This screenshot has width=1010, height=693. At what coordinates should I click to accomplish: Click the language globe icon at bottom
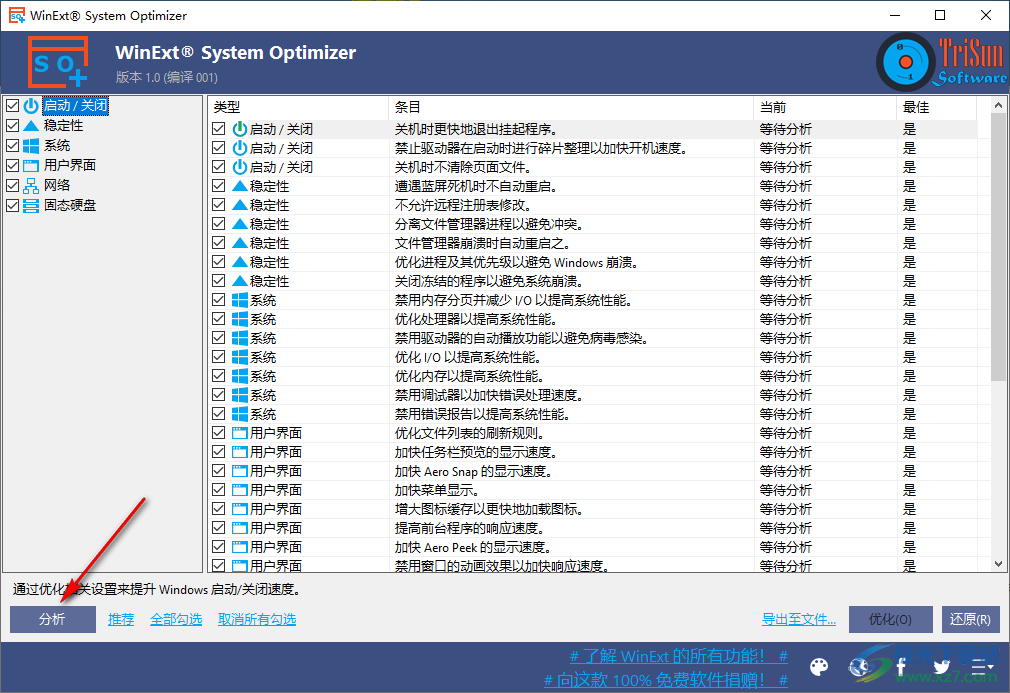tap(858, 667)
